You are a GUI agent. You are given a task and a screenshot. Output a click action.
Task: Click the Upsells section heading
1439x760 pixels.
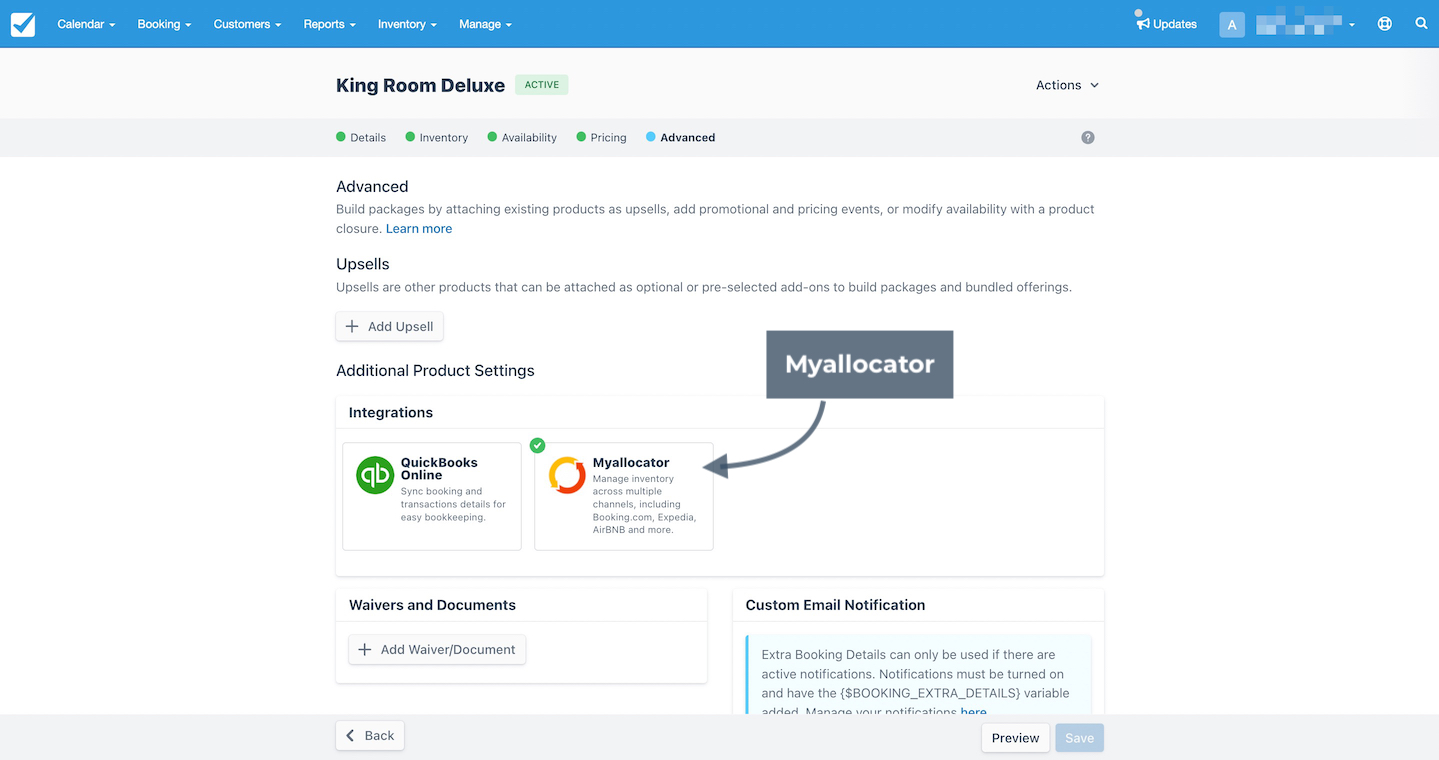363,264
